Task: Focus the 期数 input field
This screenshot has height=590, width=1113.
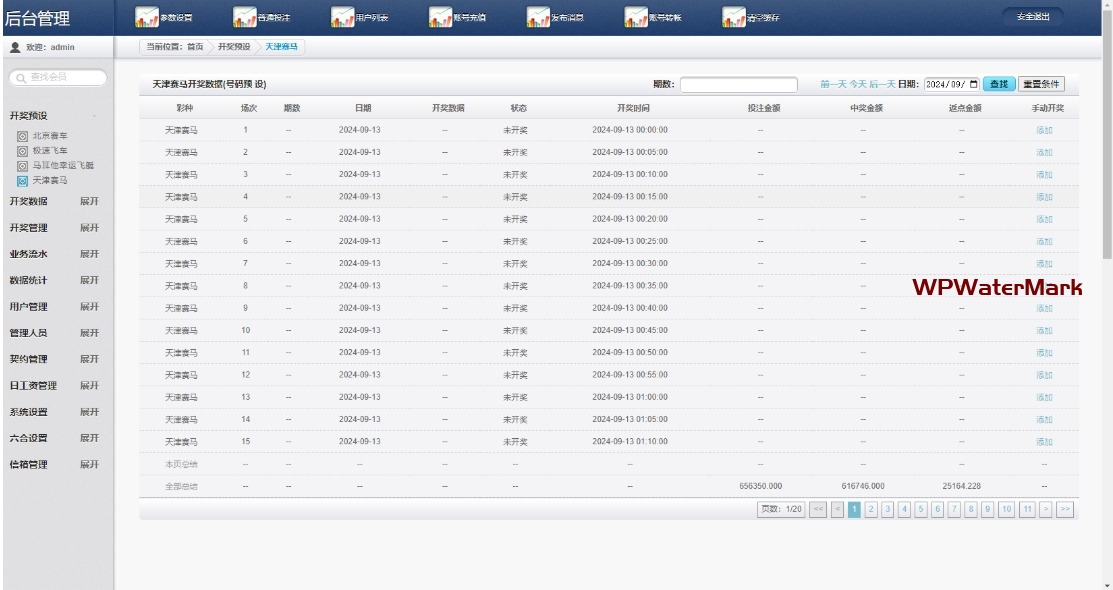Action: click(x=738, y=84)
